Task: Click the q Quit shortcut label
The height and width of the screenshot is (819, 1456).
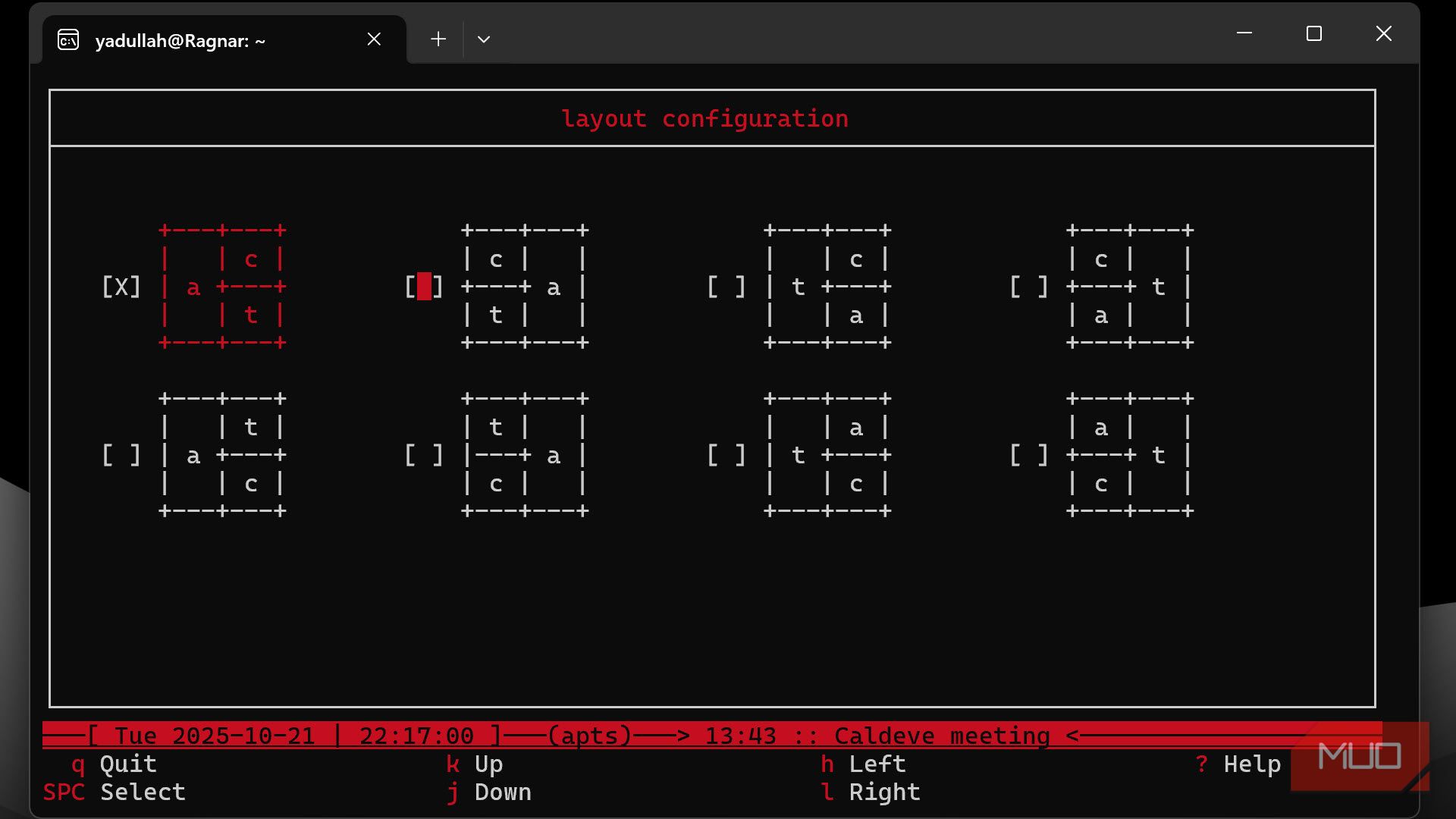Action: click(x=114, y=764)
